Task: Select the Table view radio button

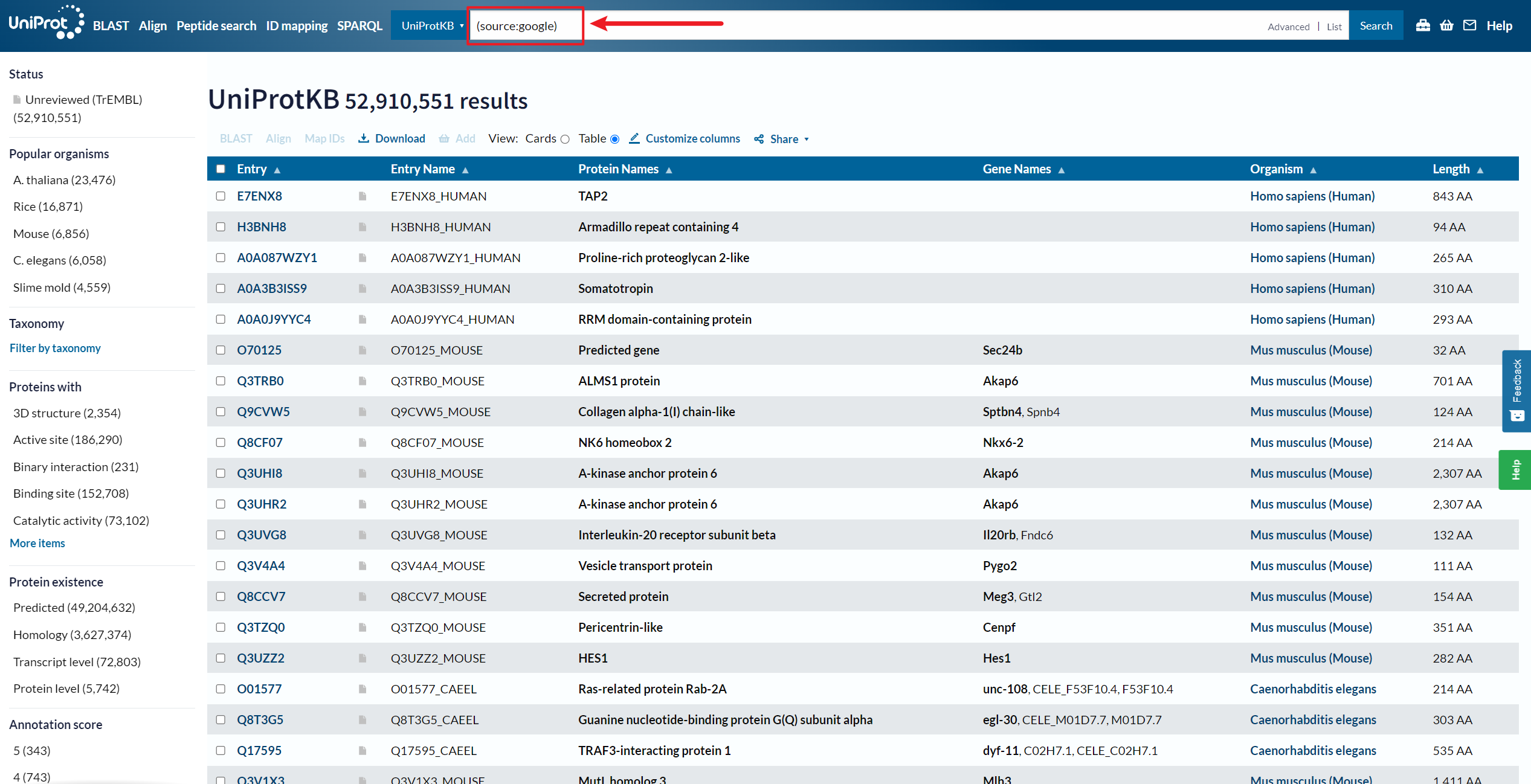Action: tap(614, 139)
